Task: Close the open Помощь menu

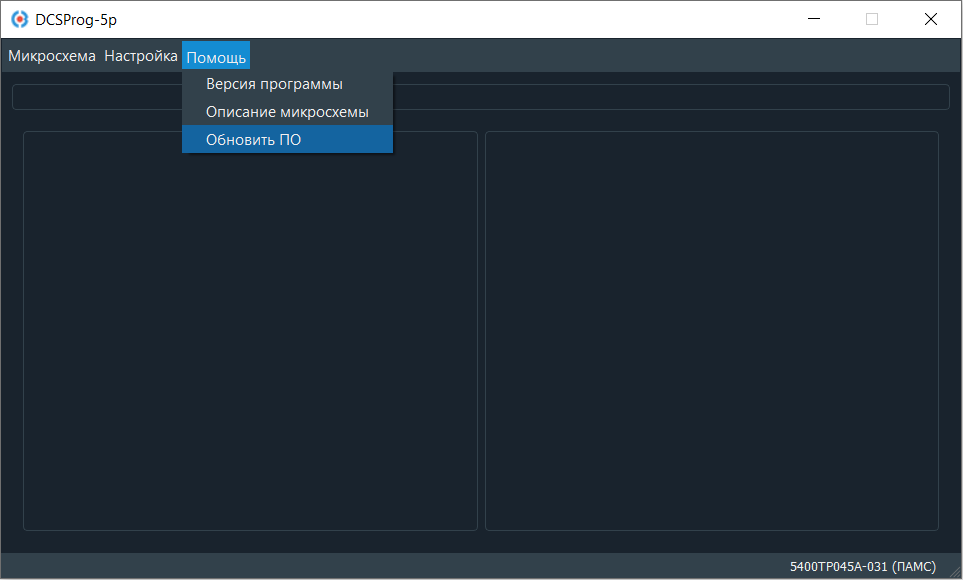Action: [x=216, y=57]
